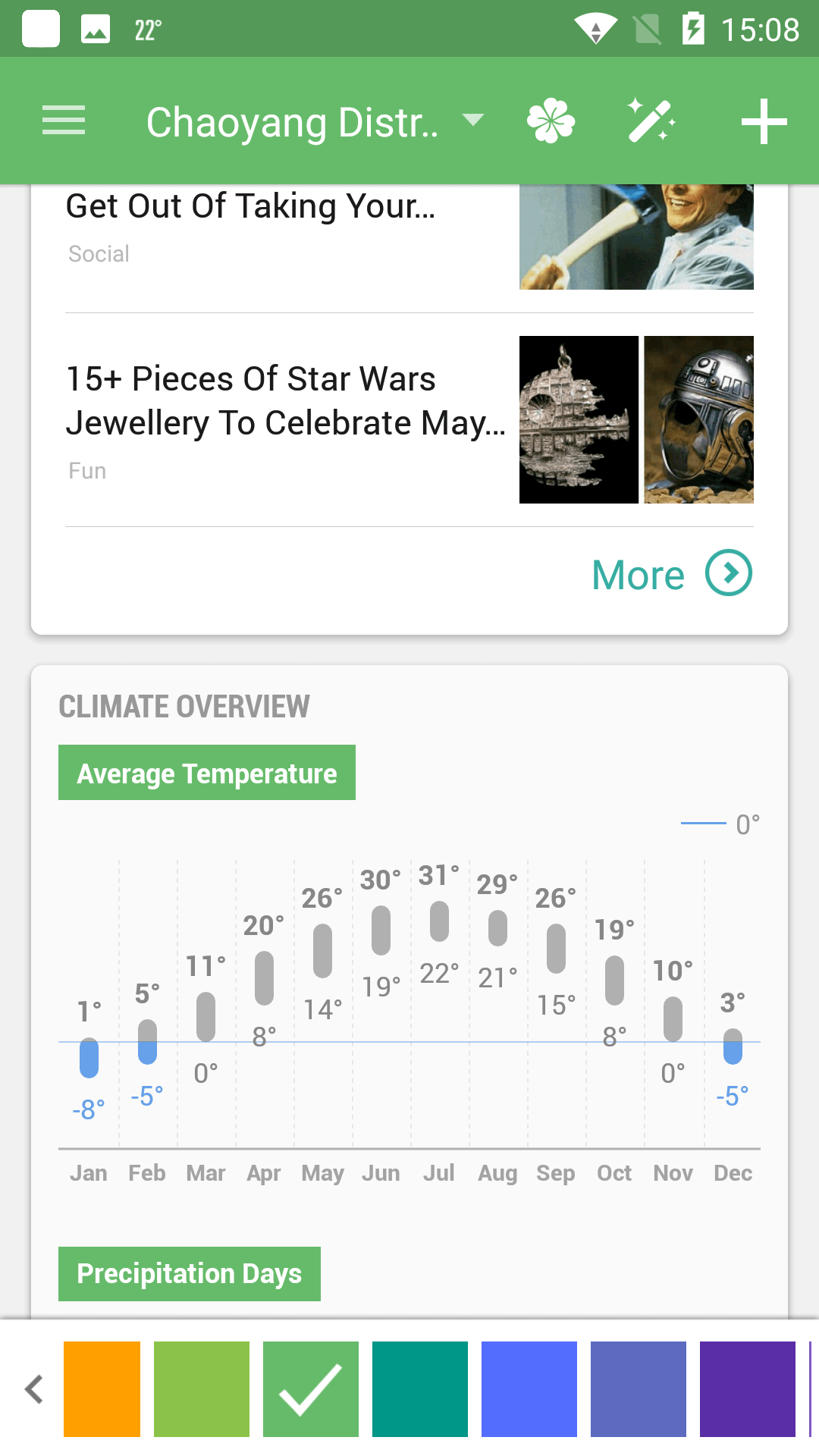This screenshot has width=819, height=1456.
Task: Pick the orange theme color swatch
Action: [x=102, y=1389]
